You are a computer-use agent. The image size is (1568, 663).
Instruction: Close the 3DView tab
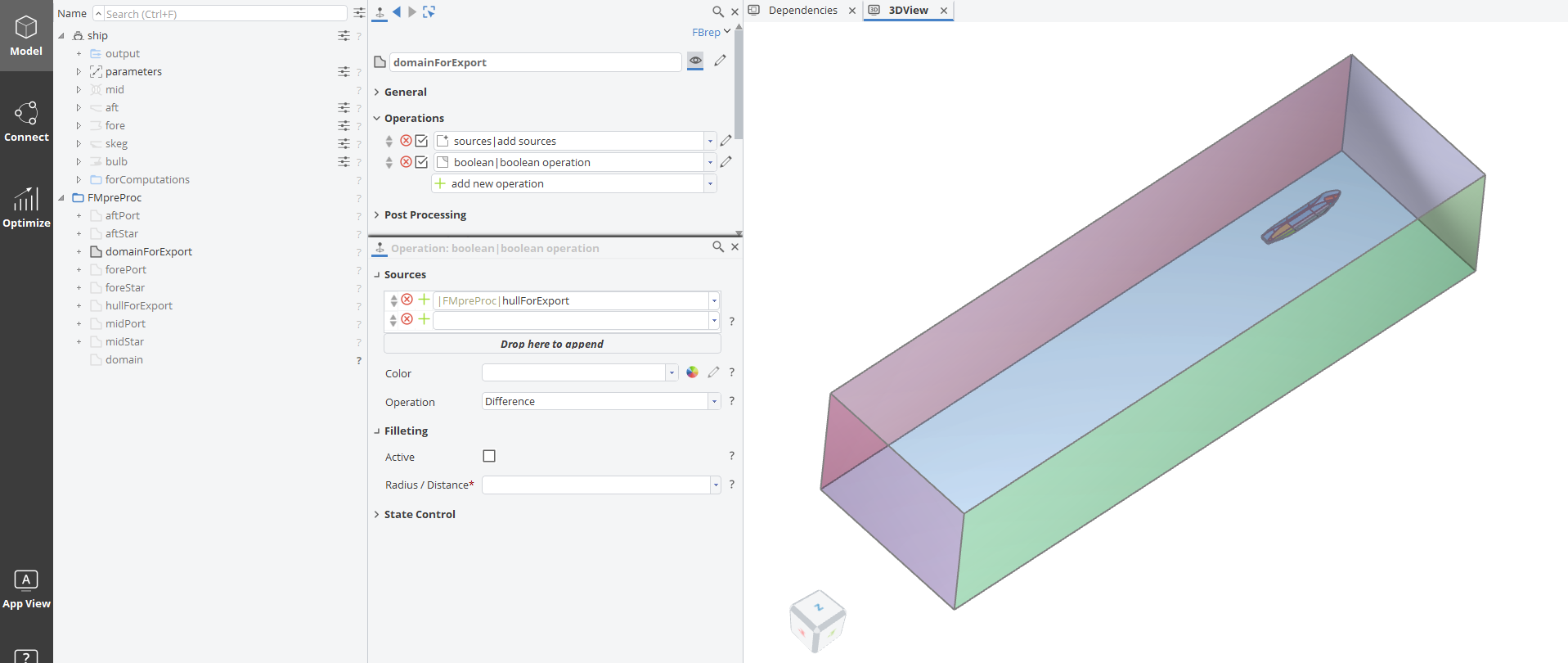pos(944,11)
